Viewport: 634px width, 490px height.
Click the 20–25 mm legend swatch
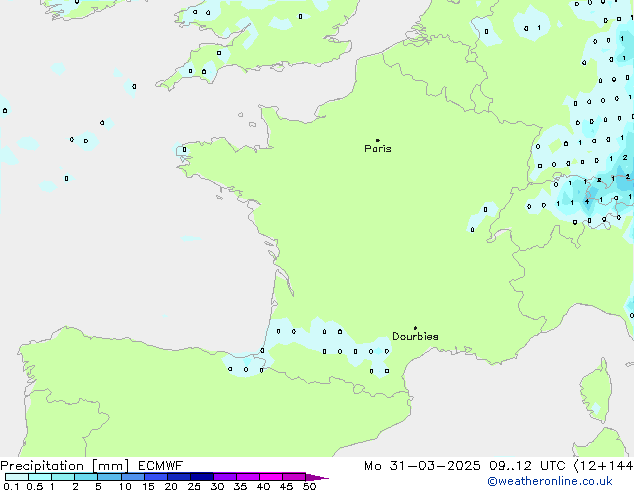click(178, 477)
